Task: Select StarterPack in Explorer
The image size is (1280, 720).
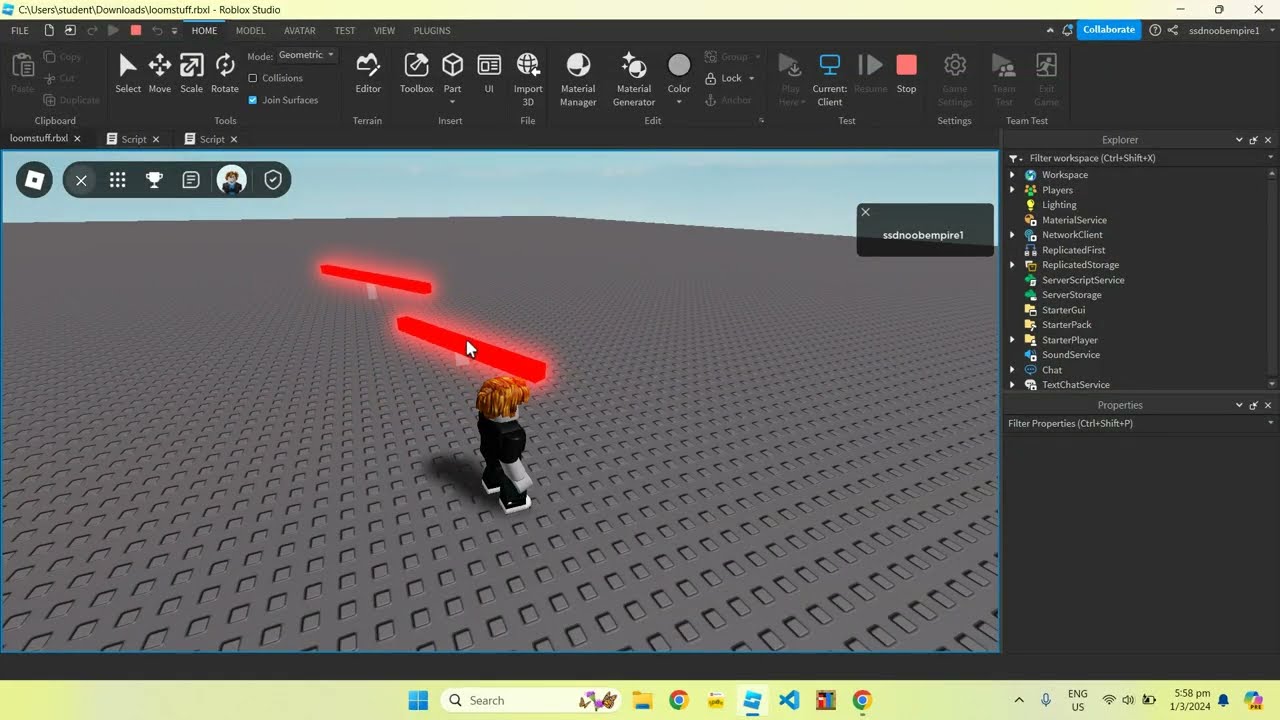Action: coord(1066,325)
